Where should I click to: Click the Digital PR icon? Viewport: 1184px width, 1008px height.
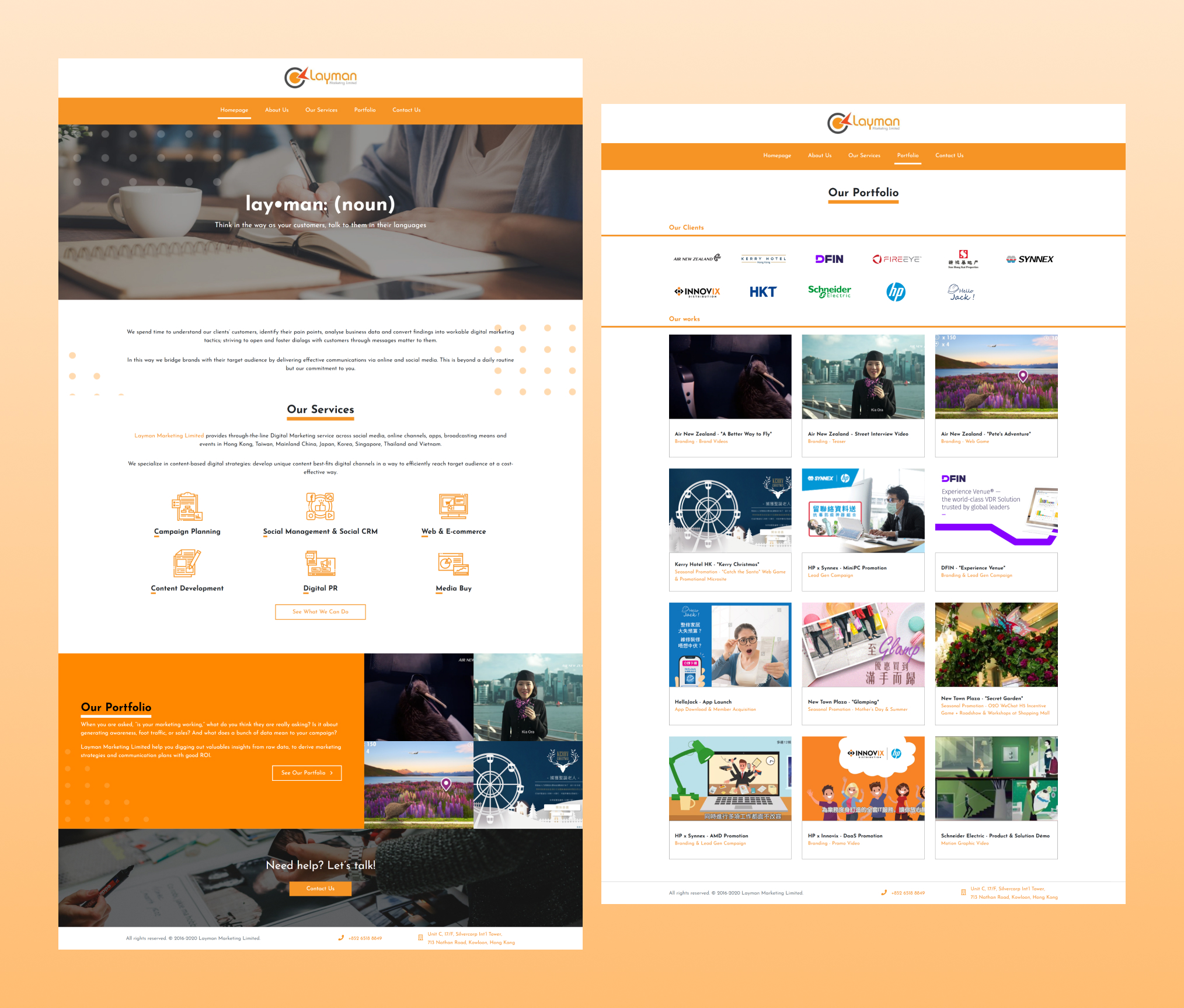click(x=320, y=564)
